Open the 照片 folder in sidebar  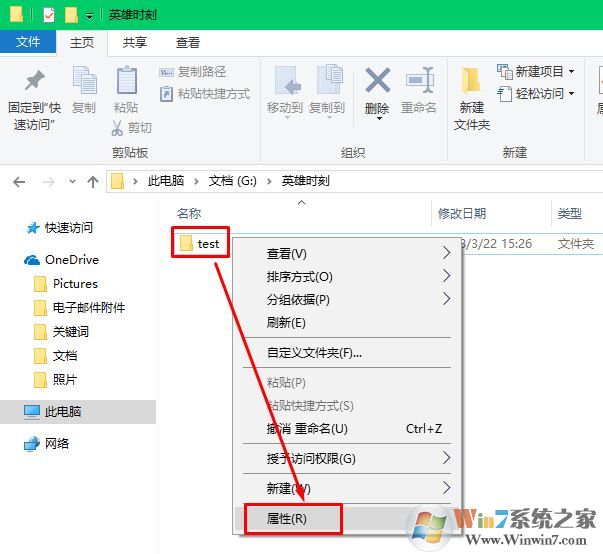tap(56, 380)
